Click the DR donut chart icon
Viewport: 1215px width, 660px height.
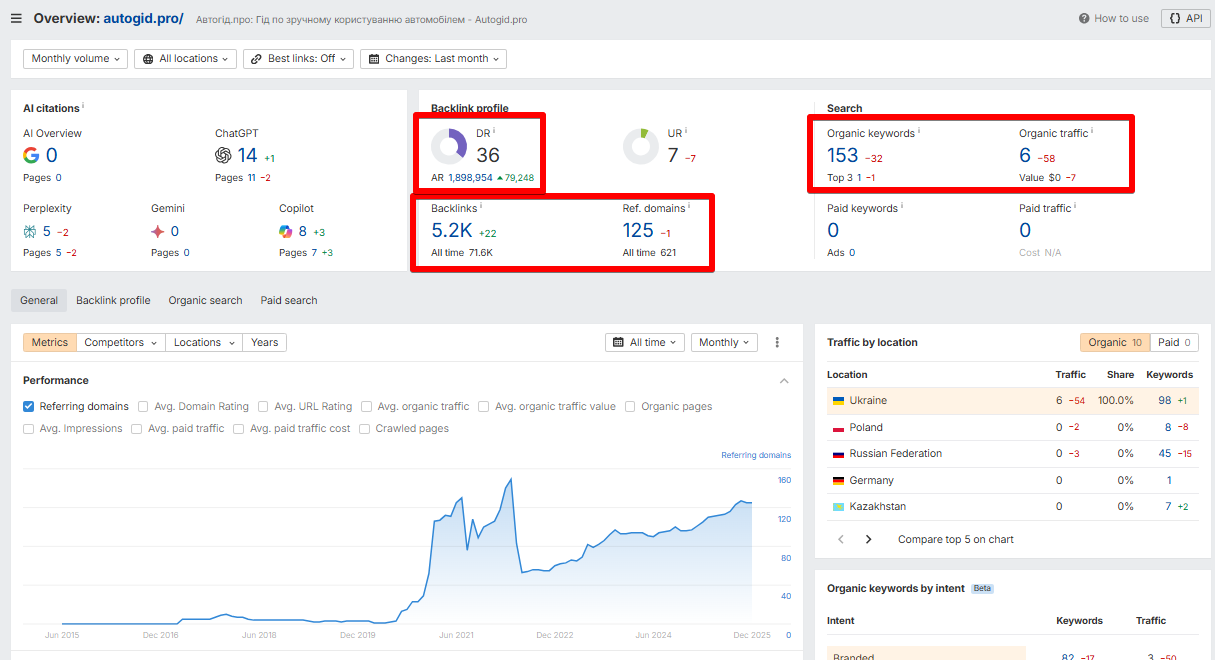(x=448, y=146)
